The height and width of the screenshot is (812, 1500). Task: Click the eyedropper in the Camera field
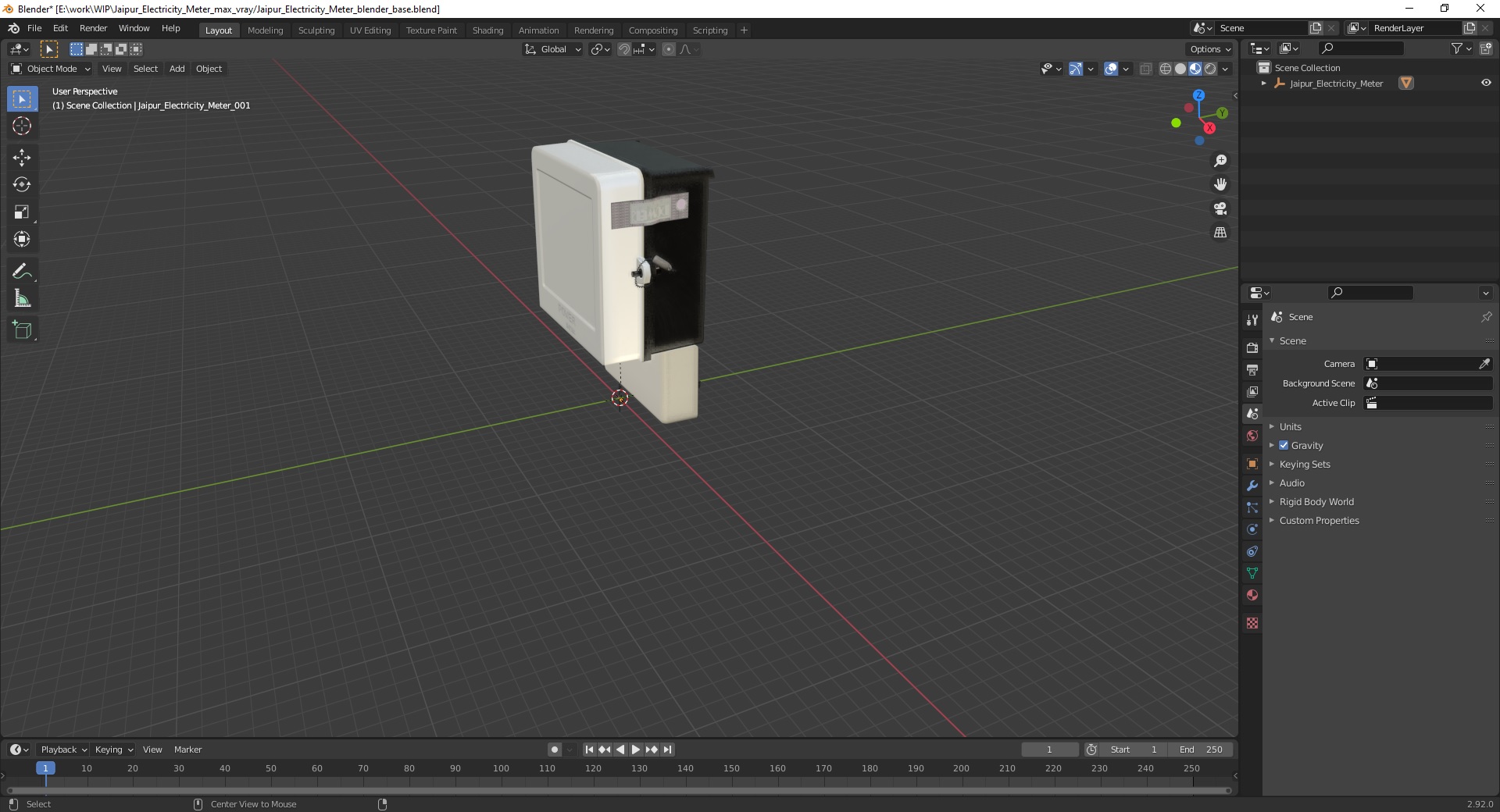(x=1484, y=364)
